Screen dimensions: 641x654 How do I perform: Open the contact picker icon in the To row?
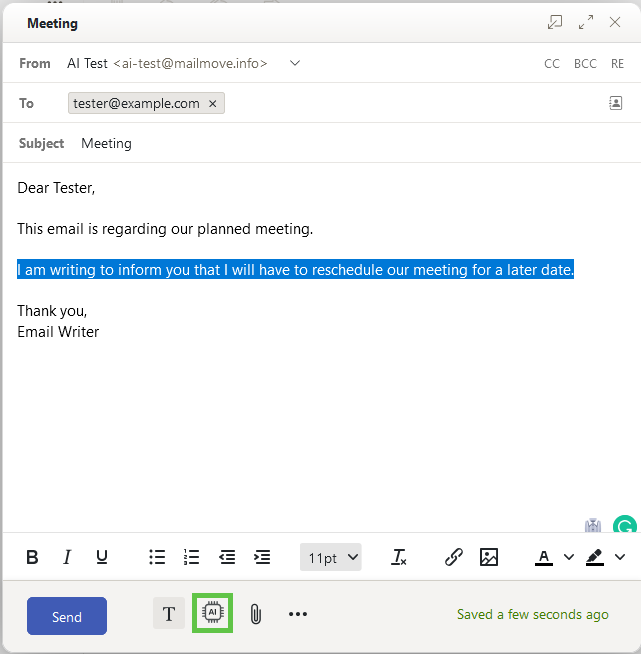616,103
